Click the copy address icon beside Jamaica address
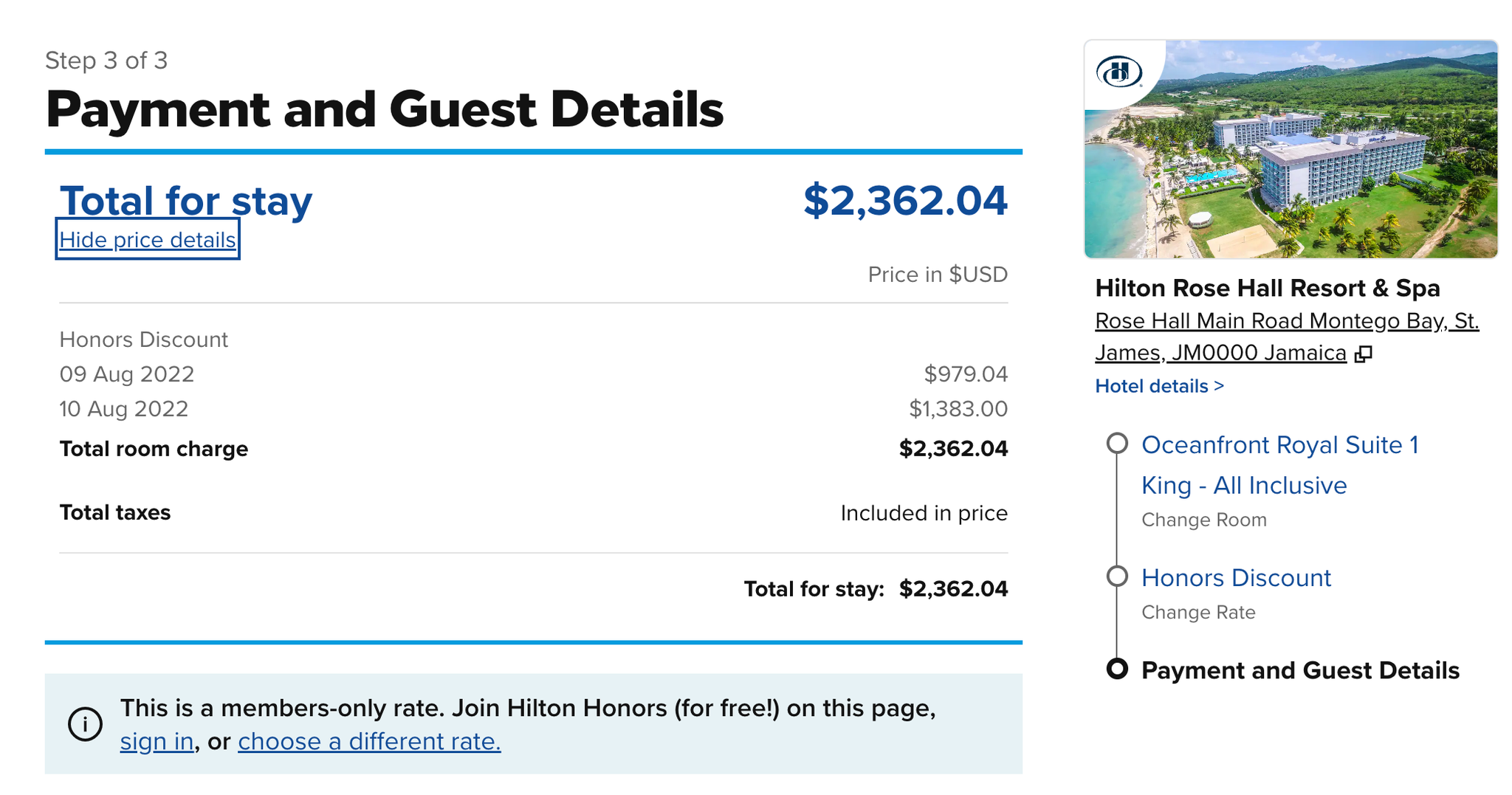This screenshot has width=1512, height=795. click(1364, 353)
